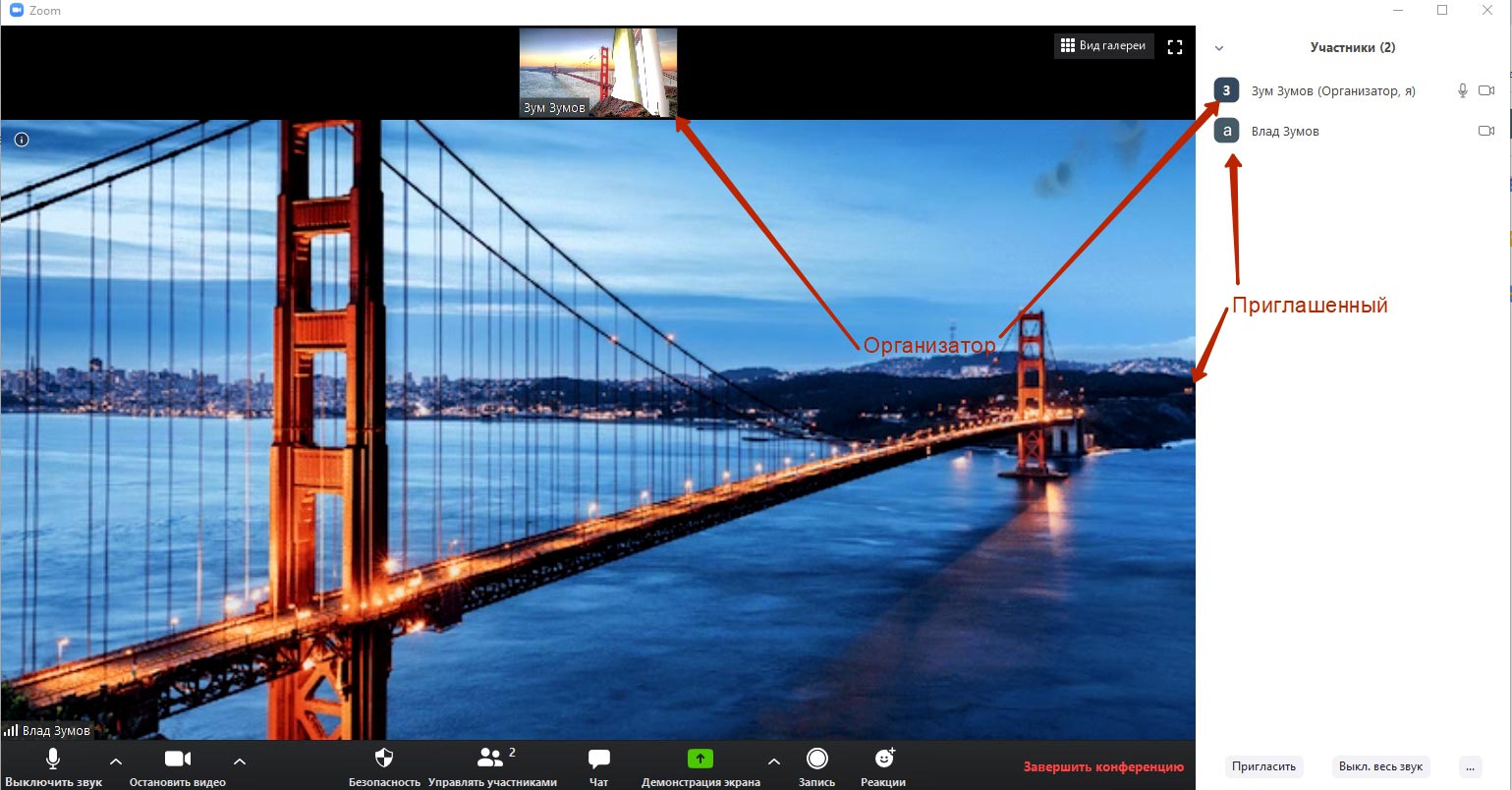Screen dimensions: 1512x790
Task: Collapse the Участники panel chevron
Action: pyautogui.click(x=1219, y=47)
